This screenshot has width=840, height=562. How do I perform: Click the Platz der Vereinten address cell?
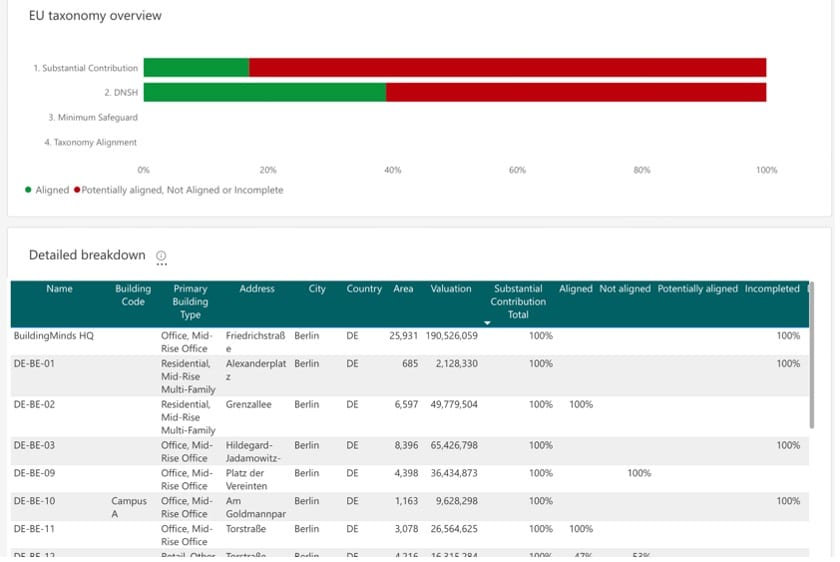click(246, 479)
